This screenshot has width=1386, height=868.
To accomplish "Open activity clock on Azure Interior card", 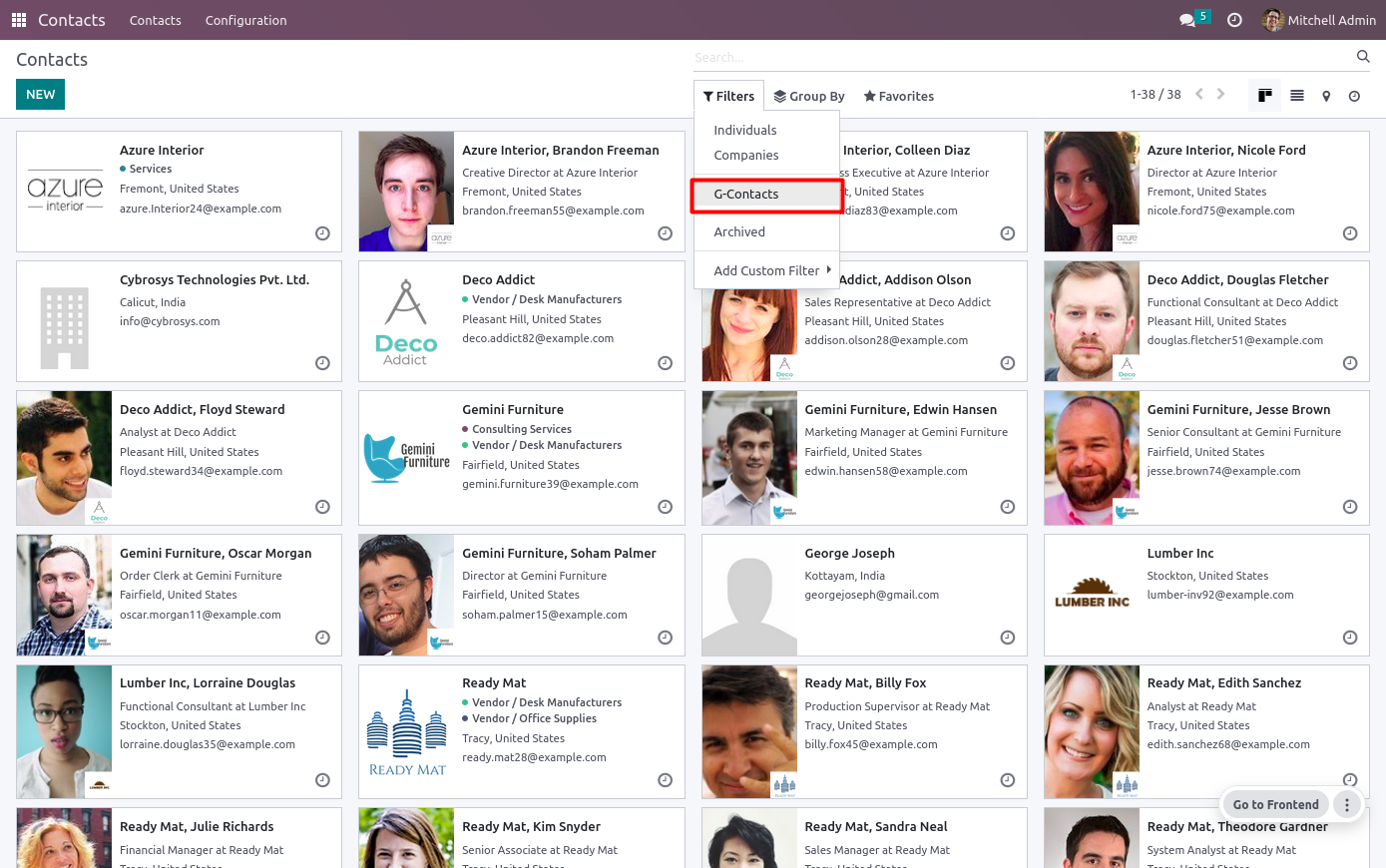I will tap(322, 233).
